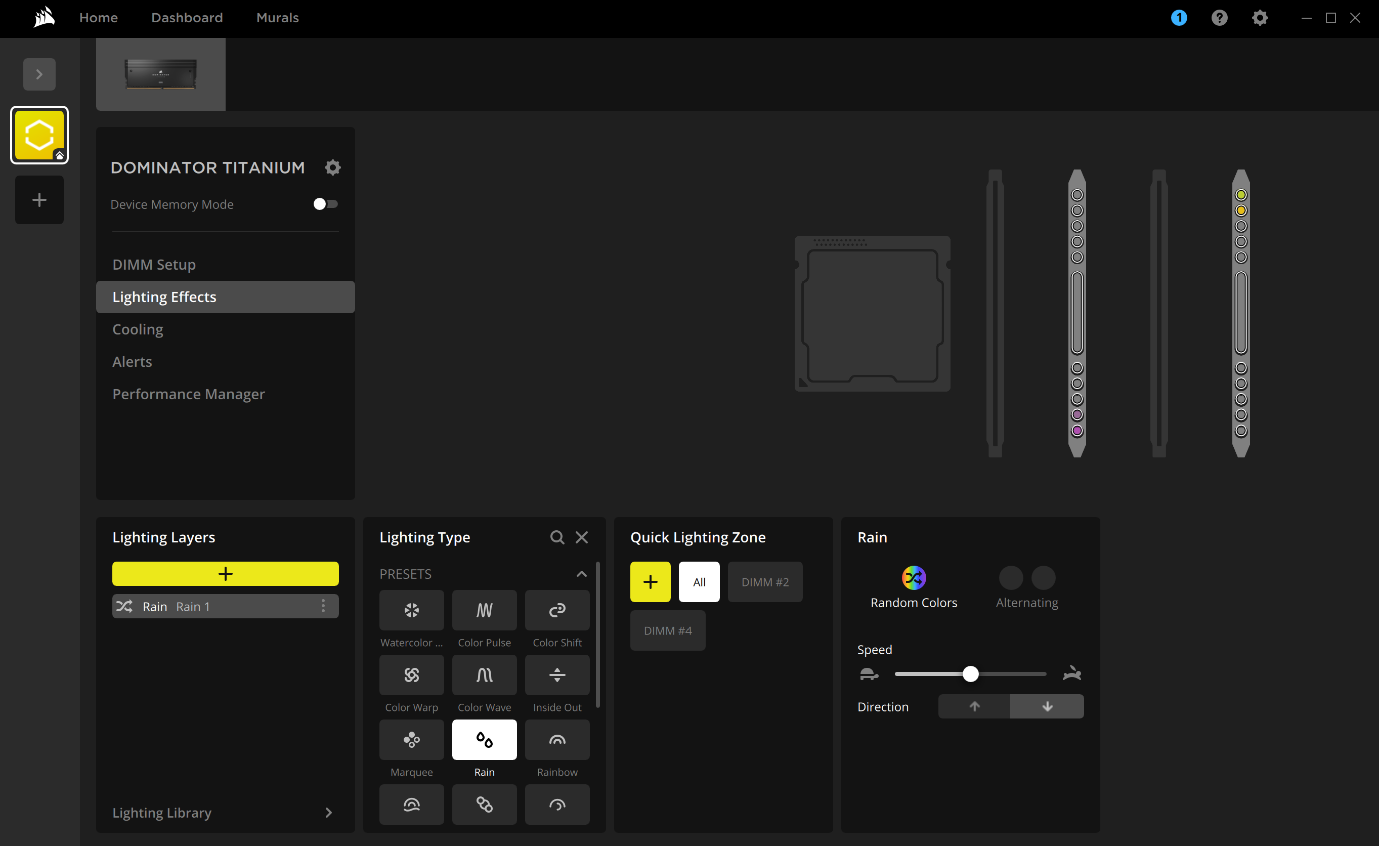Set rain direction to up arrow

pos(975,706)
